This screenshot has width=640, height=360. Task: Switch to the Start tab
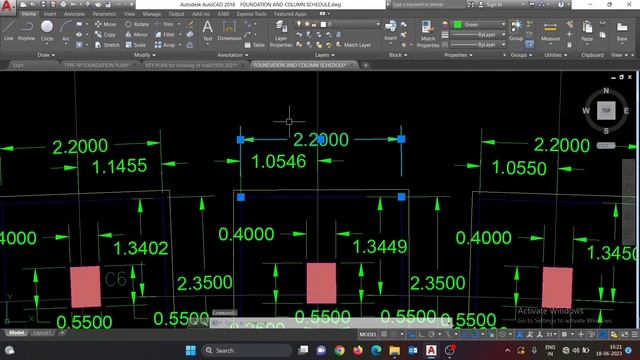point(18,65)
